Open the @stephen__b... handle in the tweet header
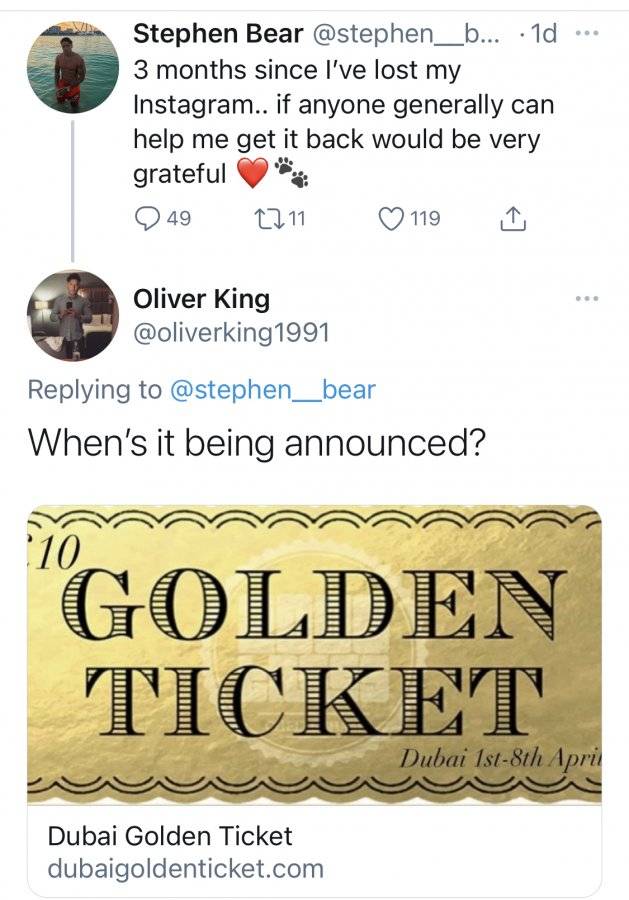The image size is (629, 900). 406,34
